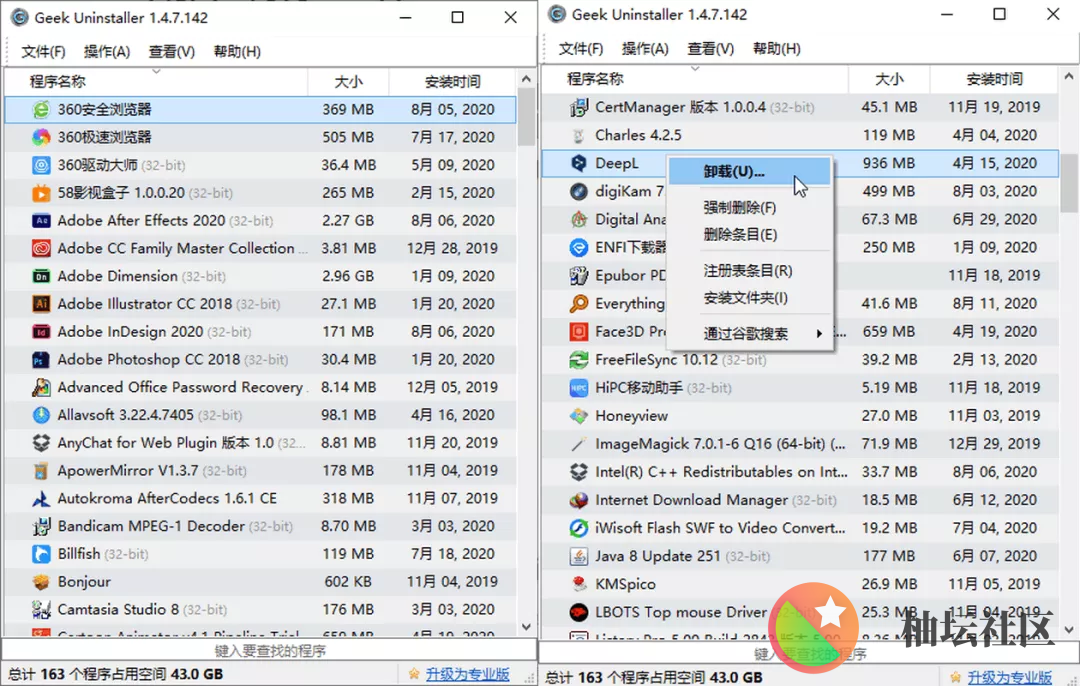
Task: Click 升级为专业版 link in left window
Action: [467, 674]
